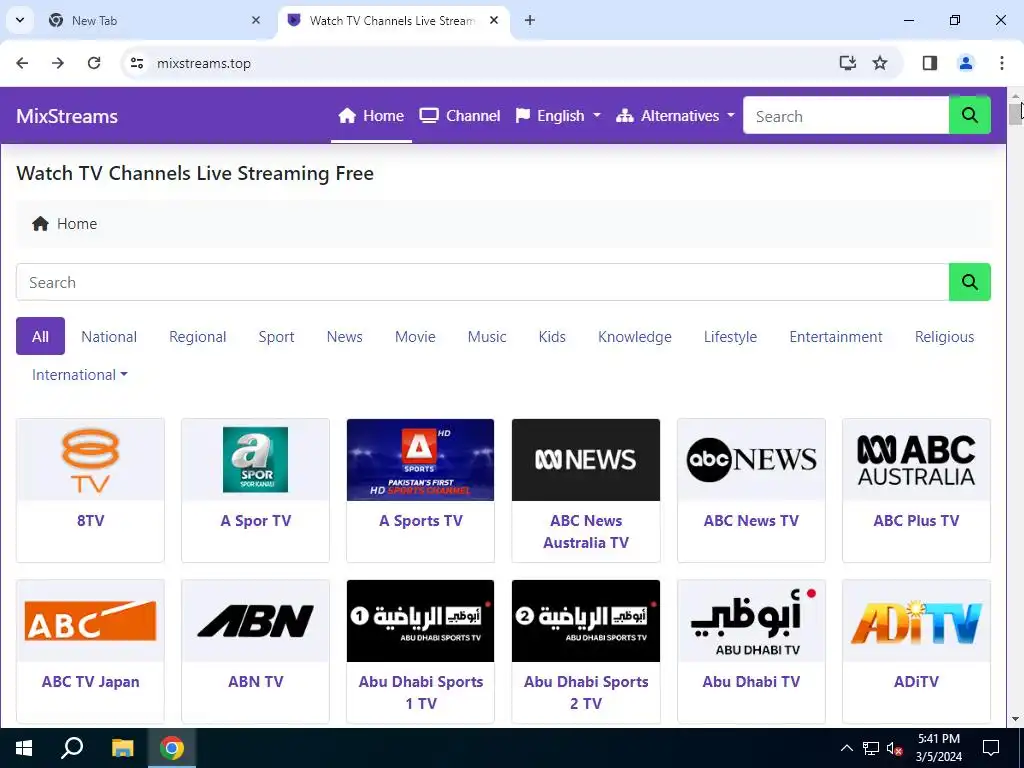Image resolution: width=1024 pixels, height=768 pixels.
Task: Click the page vertical scrollbar thumb
Action: pos(1016,112)
